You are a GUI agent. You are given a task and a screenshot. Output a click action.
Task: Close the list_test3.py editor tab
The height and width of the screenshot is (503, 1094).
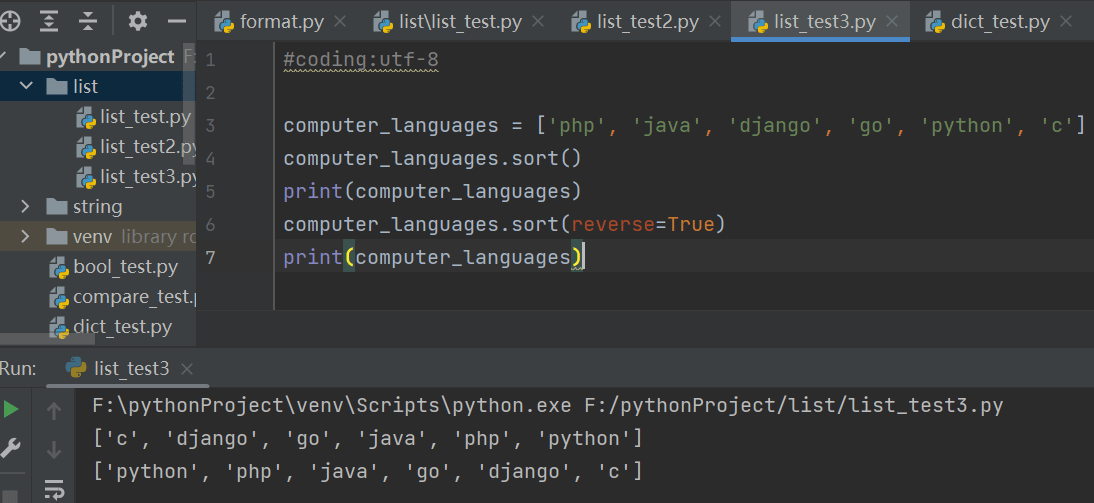tap(892, 22)
